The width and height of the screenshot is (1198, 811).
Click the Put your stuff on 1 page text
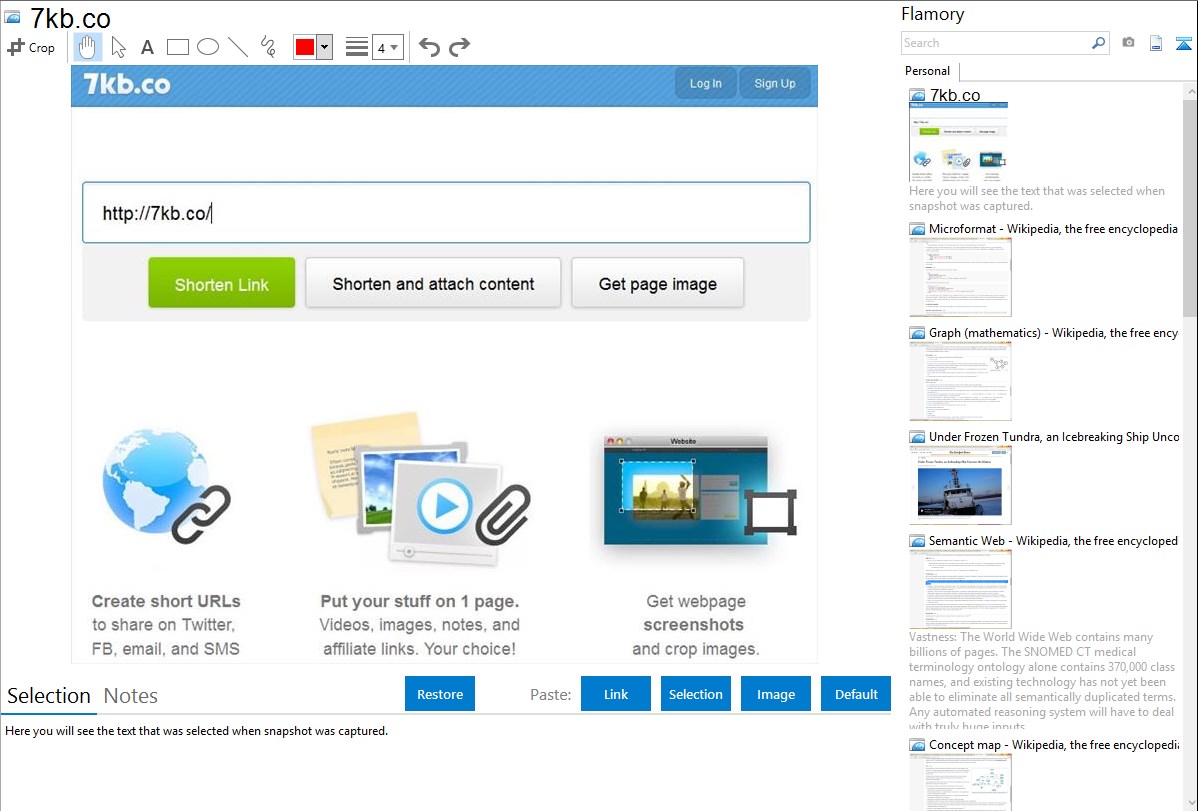(419, 602)
